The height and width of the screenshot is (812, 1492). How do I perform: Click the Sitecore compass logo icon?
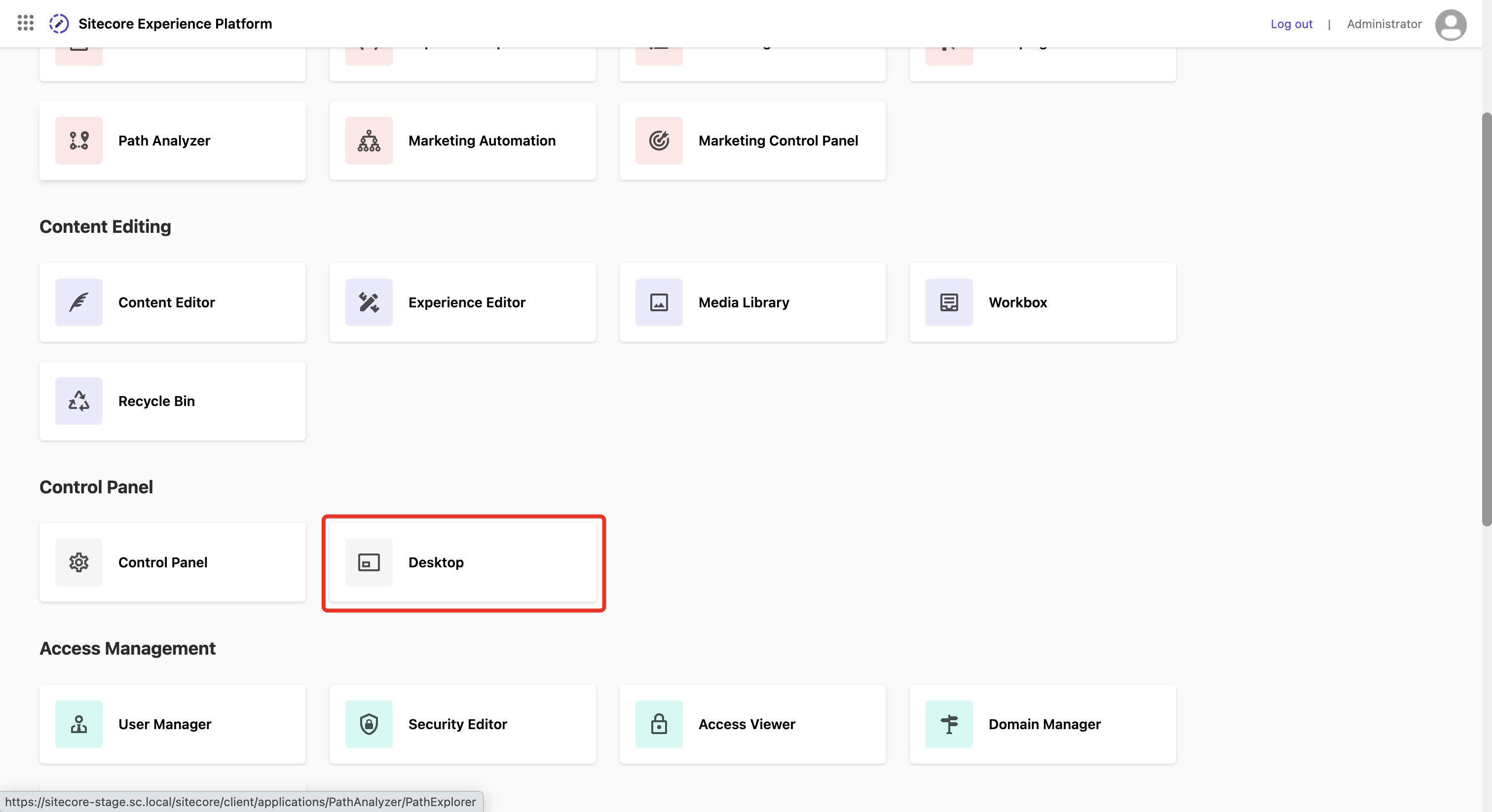tap(59, 24)
